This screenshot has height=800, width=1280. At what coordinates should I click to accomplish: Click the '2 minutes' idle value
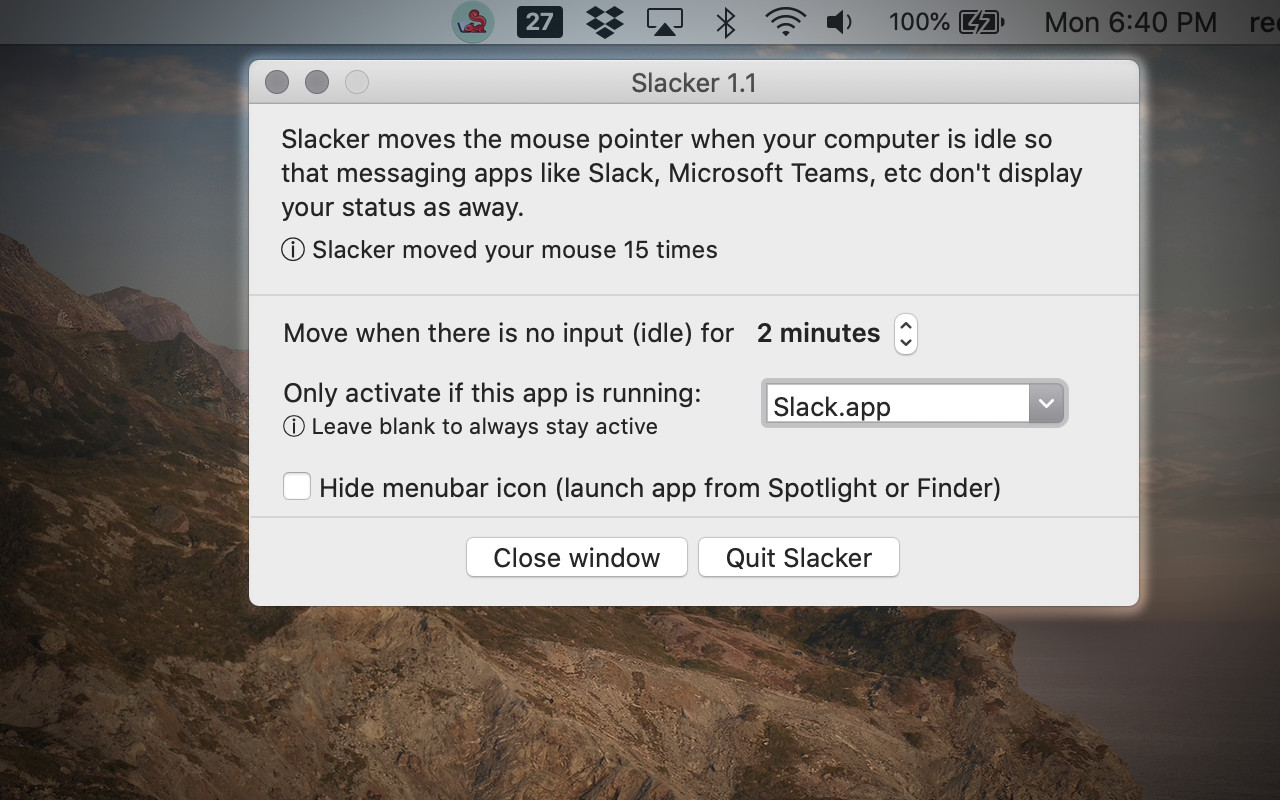click(x=818, y=333)
